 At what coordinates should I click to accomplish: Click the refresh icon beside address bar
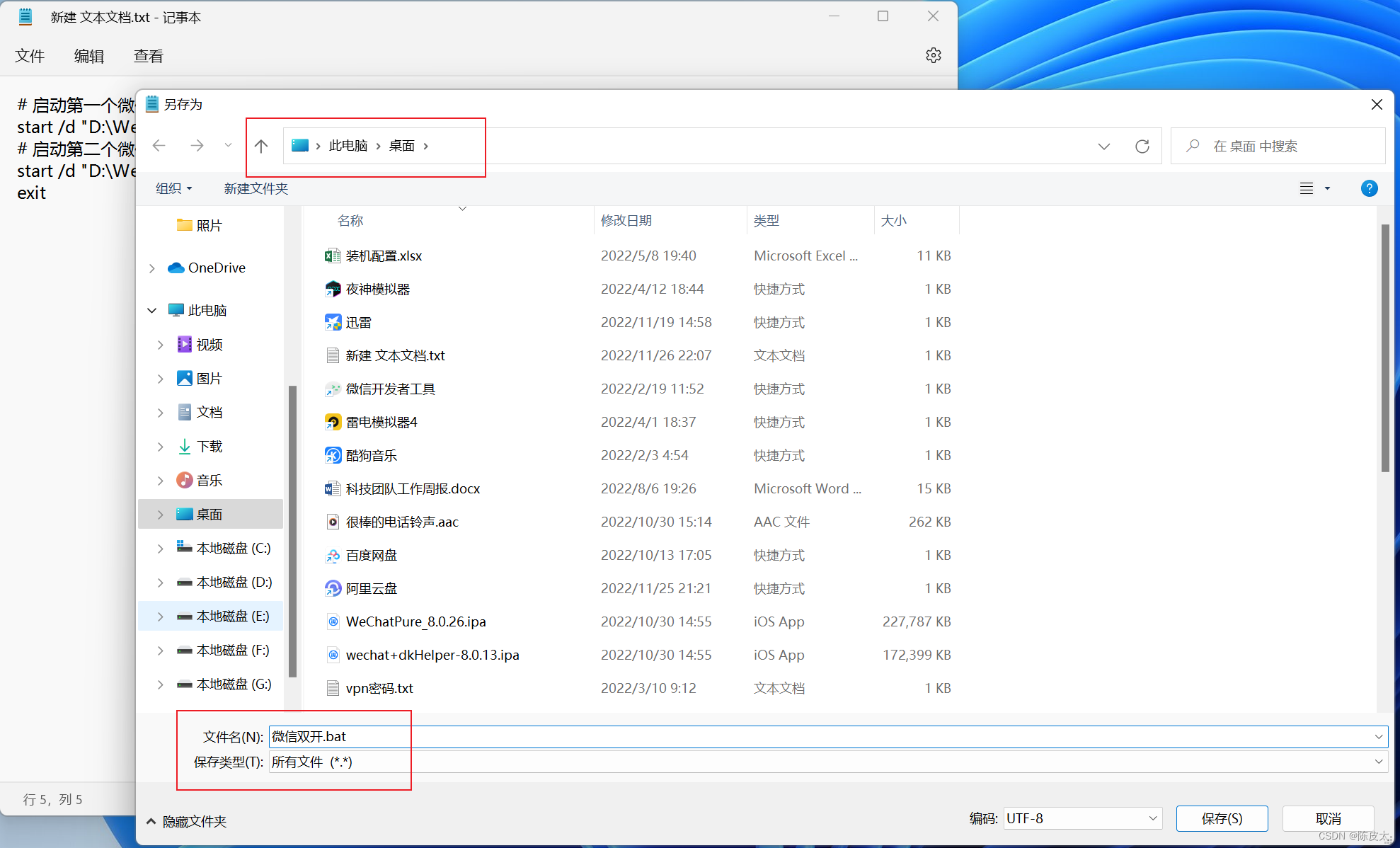click(1142, 147)
